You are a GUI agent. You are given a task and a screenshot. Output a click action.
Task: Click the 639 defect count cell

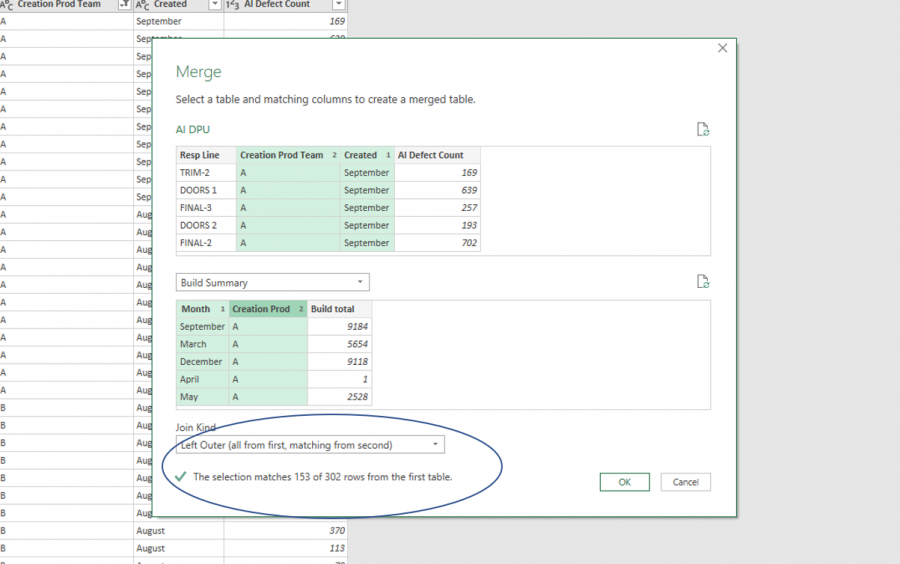pos(437,190)
